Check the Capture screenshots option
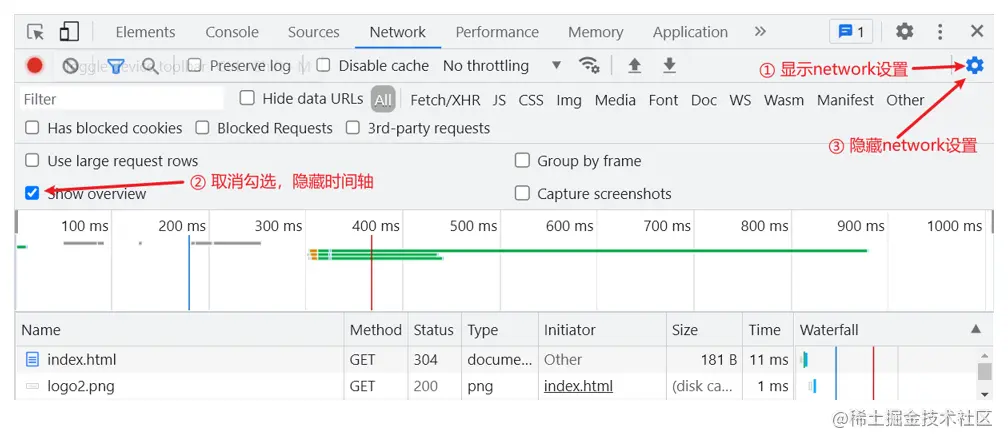 coord(522,193)
